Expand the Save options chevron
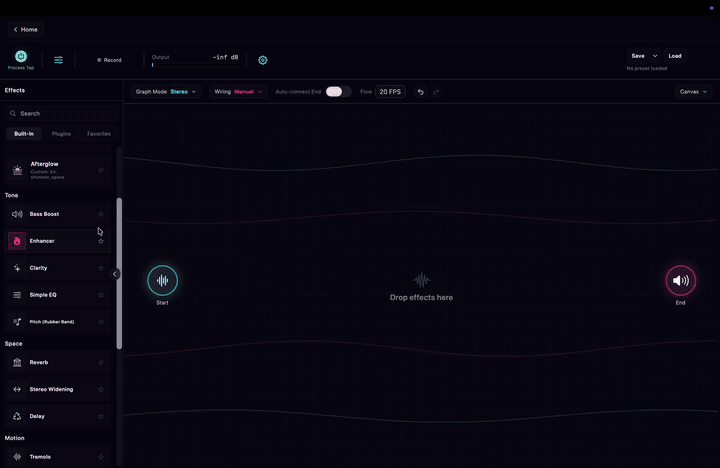 [655, 56]
